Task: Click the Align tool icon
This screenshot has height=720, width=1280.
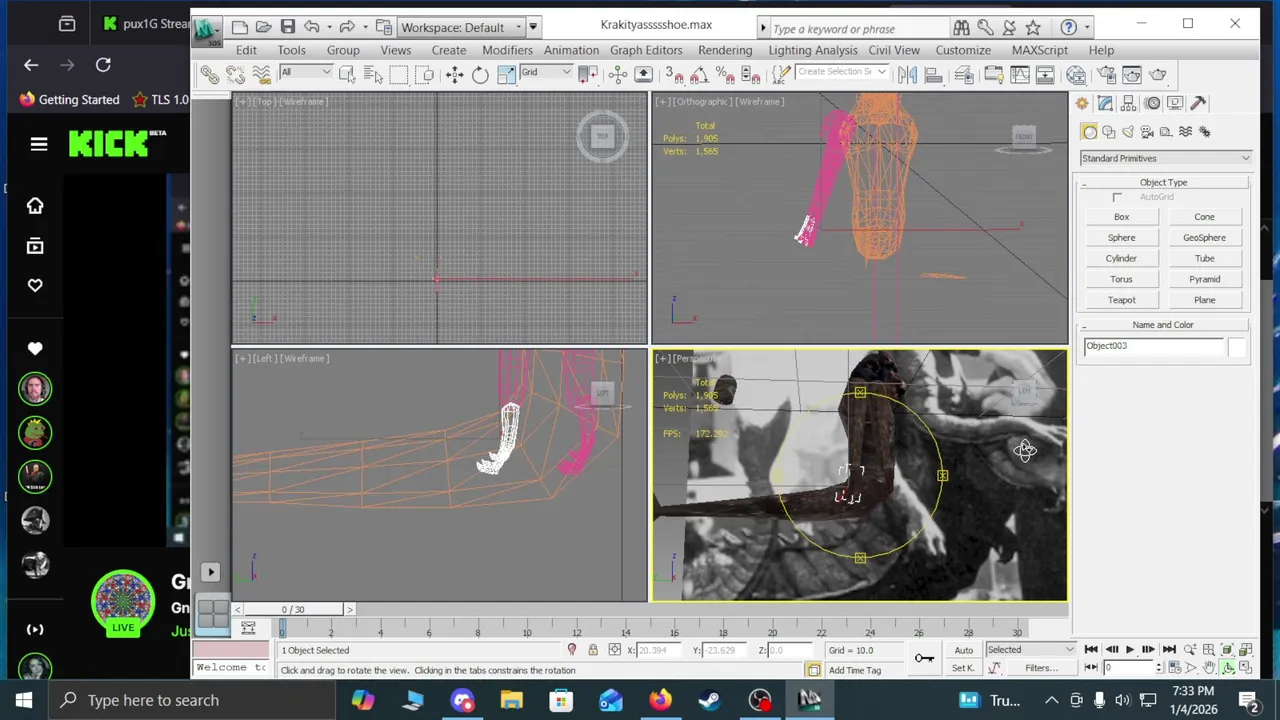Action: [x=933, y=75]
